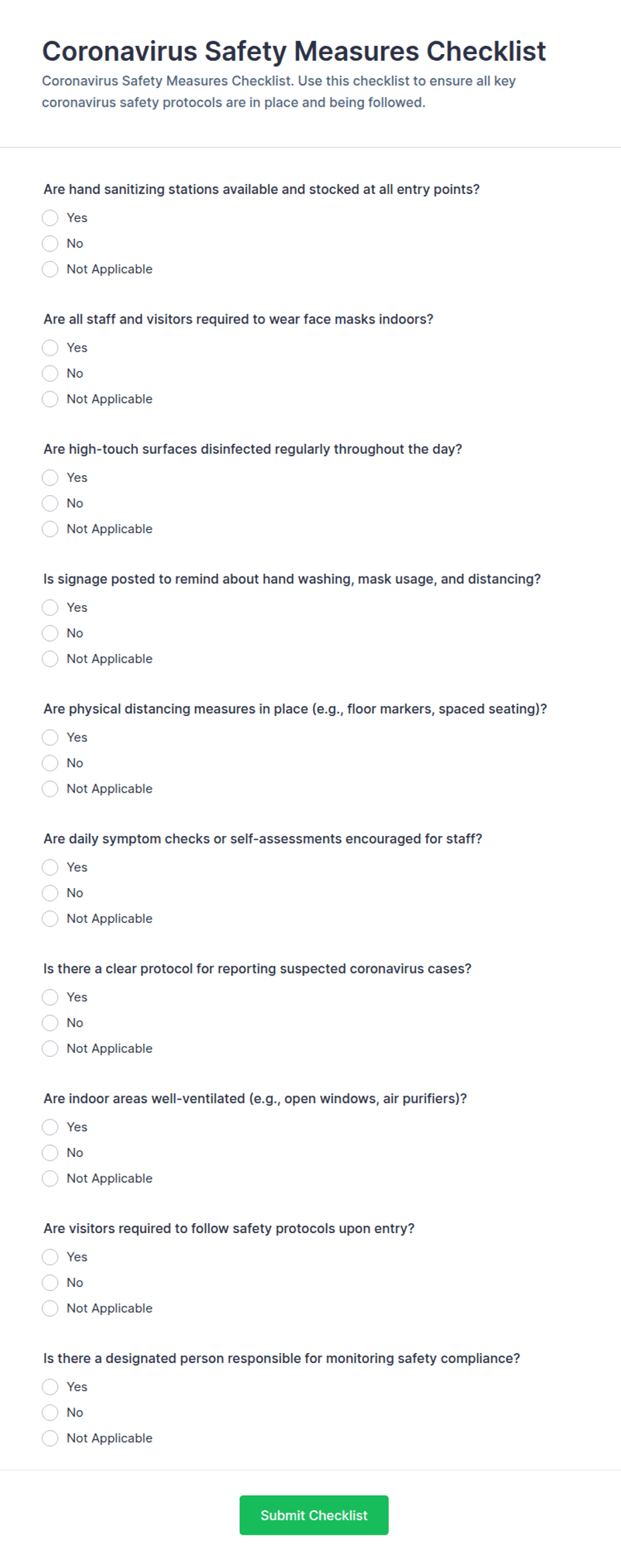Click the Coronavirus Safety Measures Checklist heading
621x1568 pixels.
[x=294, y=51]
